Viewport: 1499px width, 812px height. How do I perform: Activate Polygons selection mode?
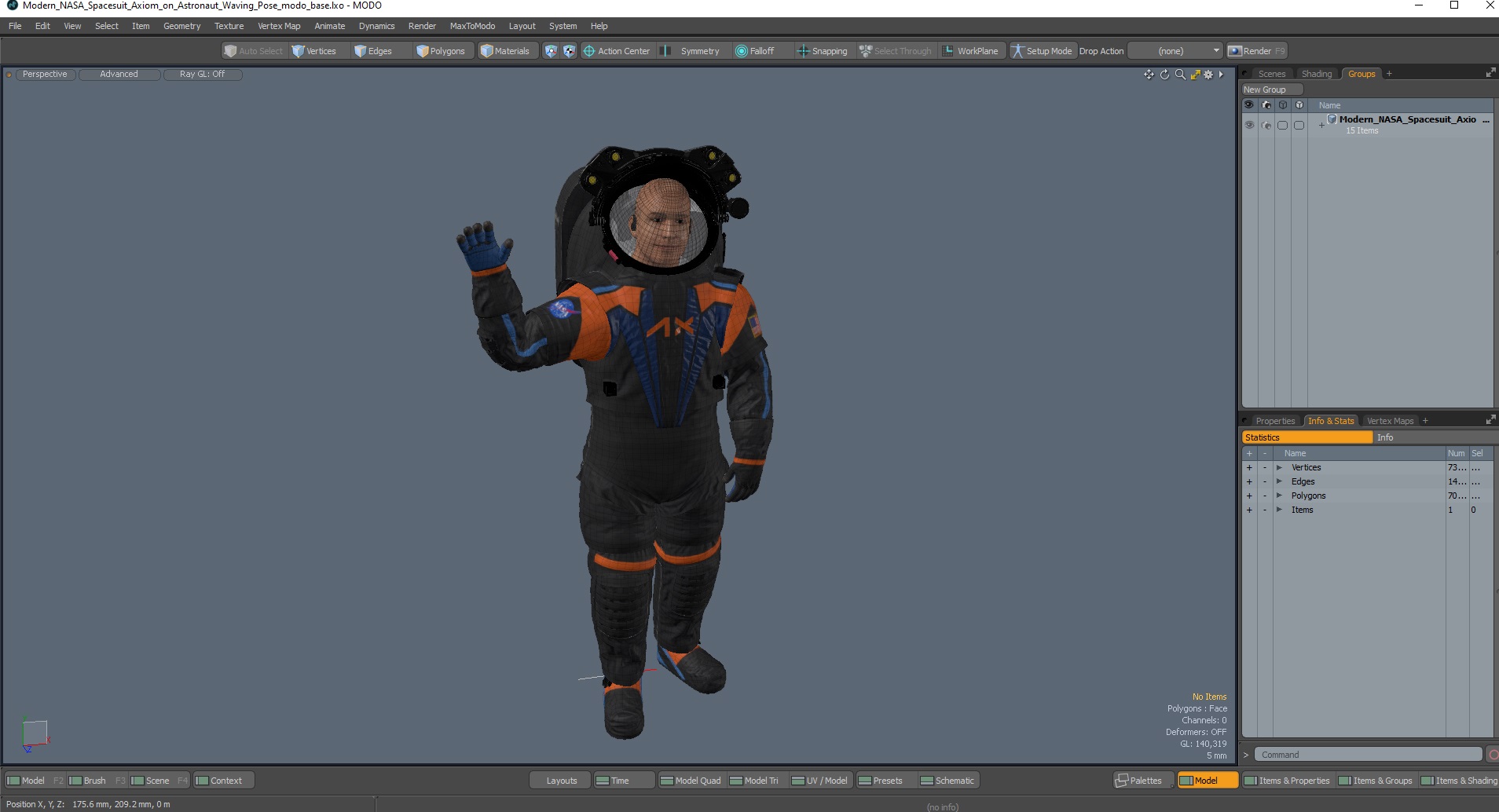tap(442, 51)
